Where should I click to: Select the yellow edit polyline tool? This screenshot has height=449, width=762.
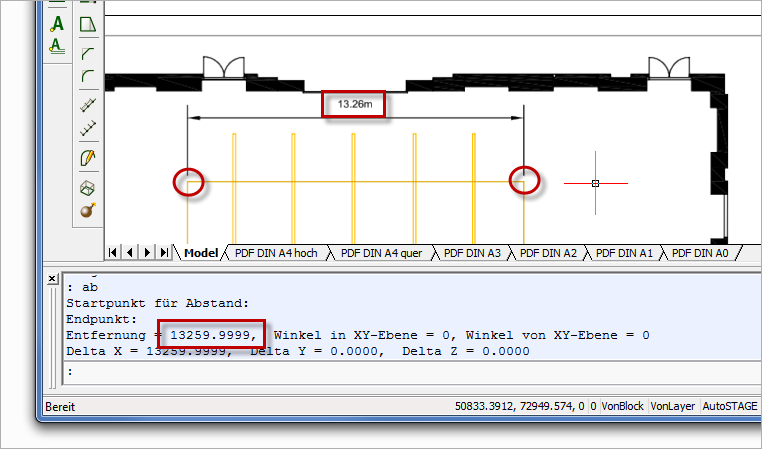pos(88,158)
